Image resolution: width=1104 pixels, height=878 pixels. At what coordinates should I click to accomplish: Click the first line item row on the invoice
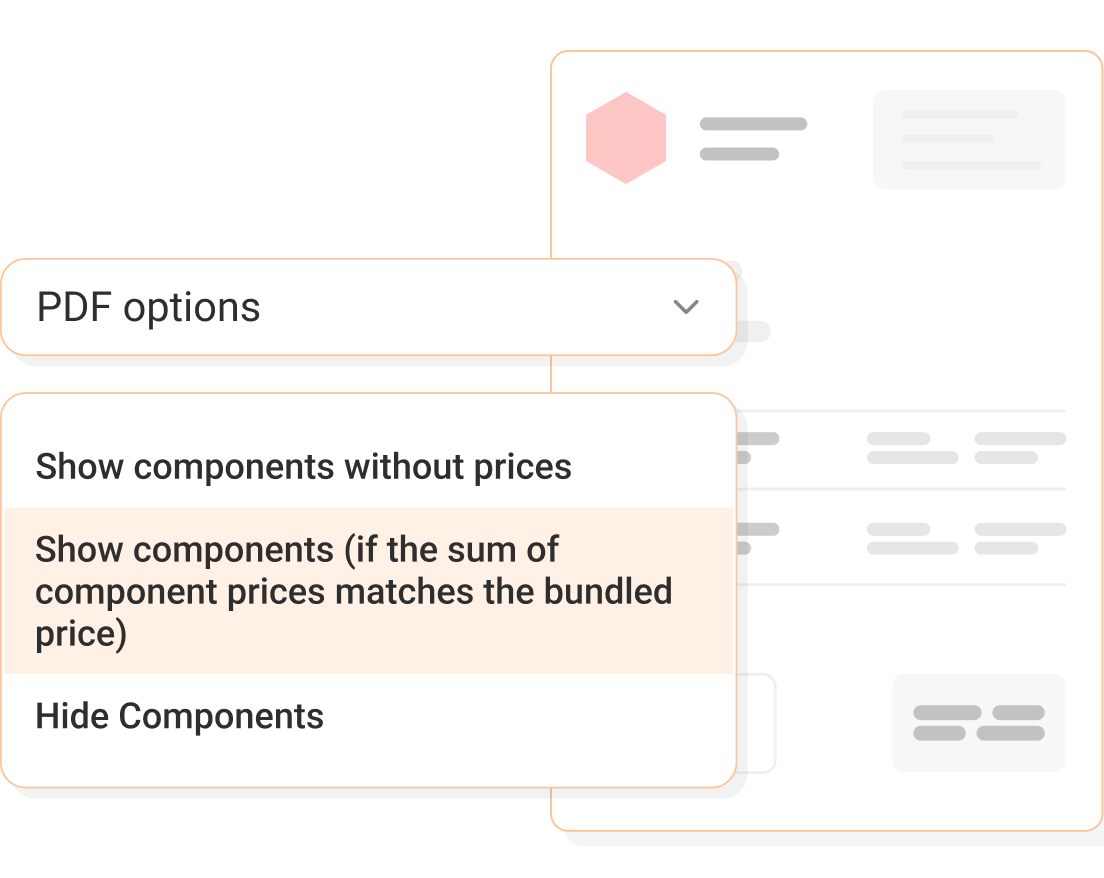click(910, 448)
